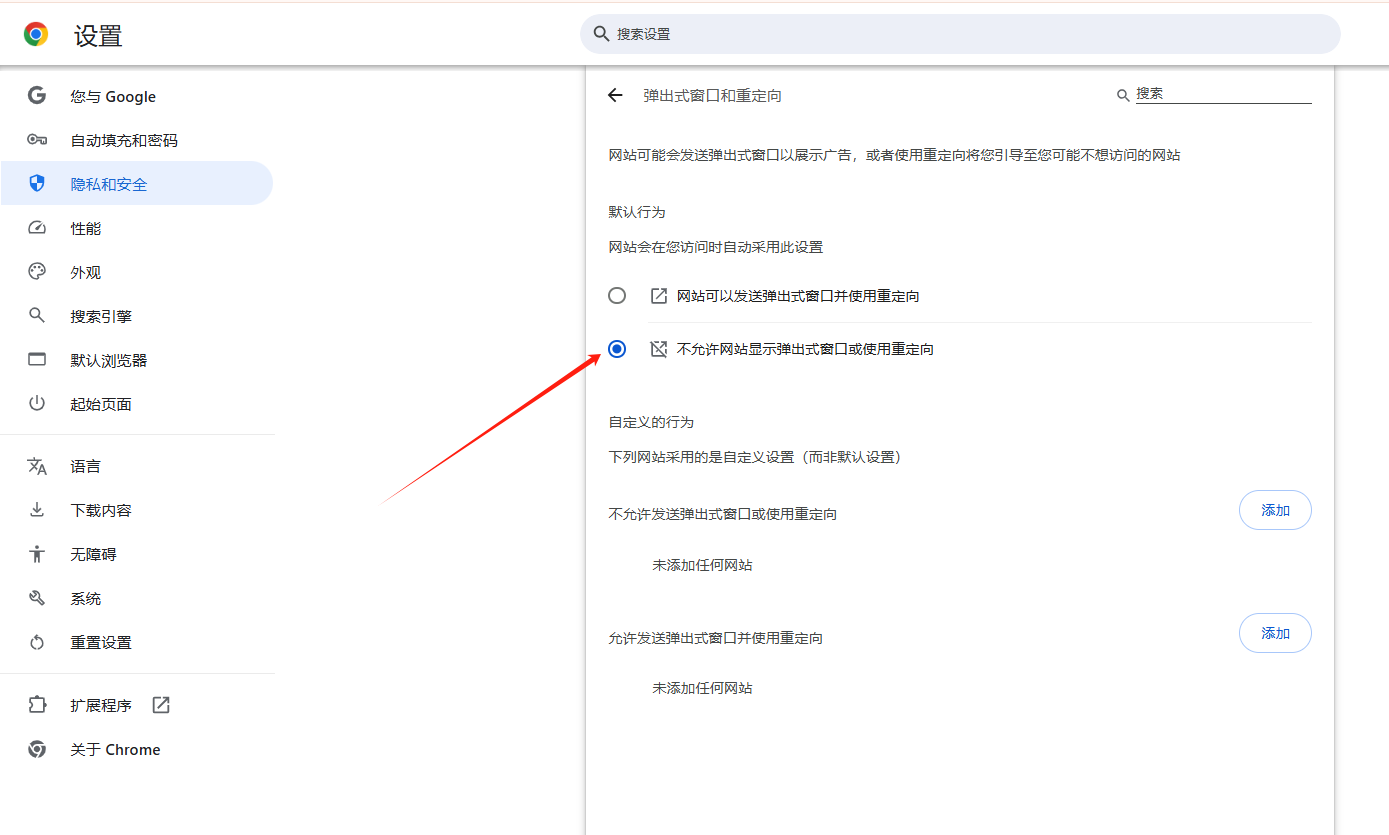Click the window icon for 默认浏览器

37,360
